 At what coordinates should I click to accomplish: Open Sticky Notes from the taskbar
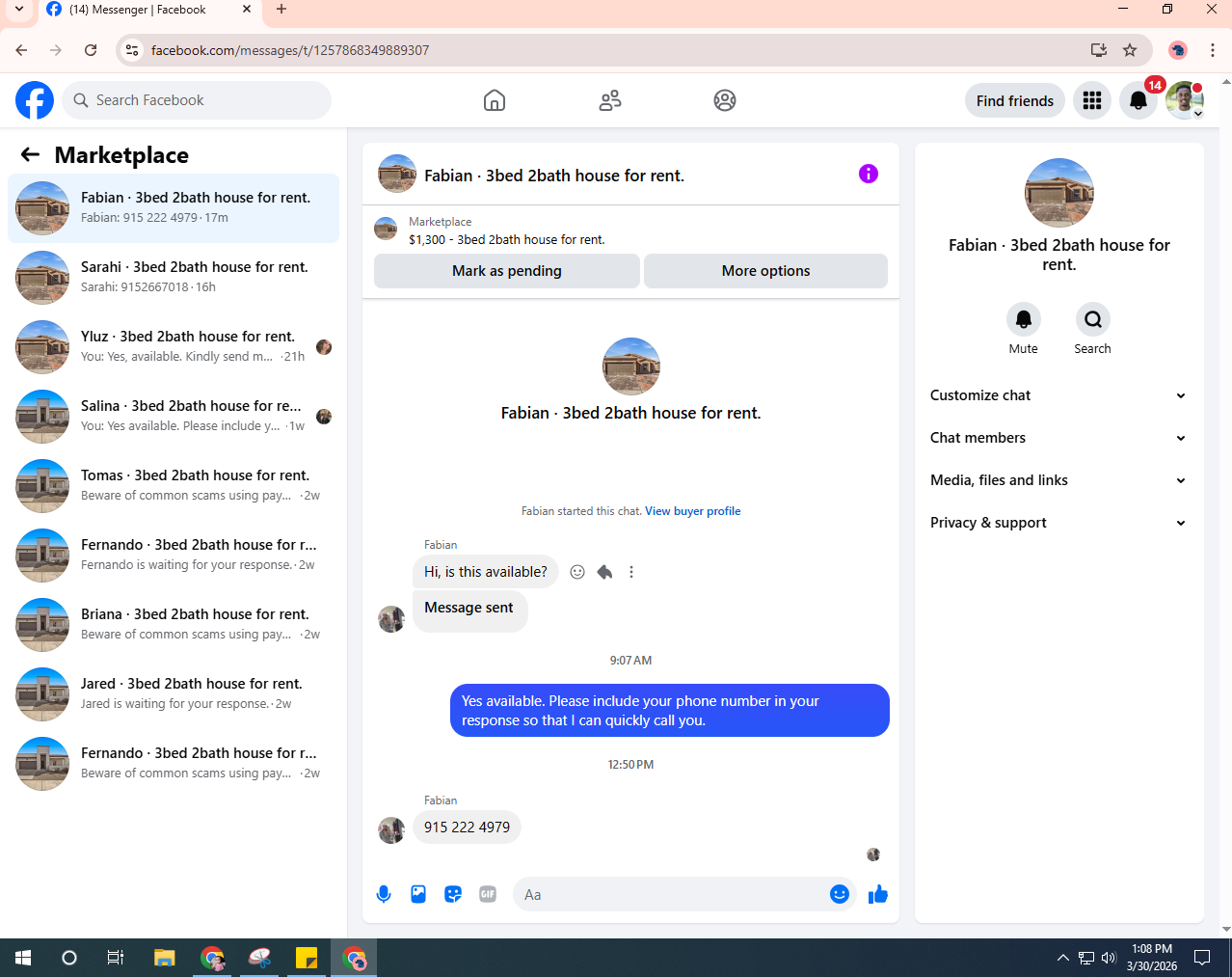[307, 958]
